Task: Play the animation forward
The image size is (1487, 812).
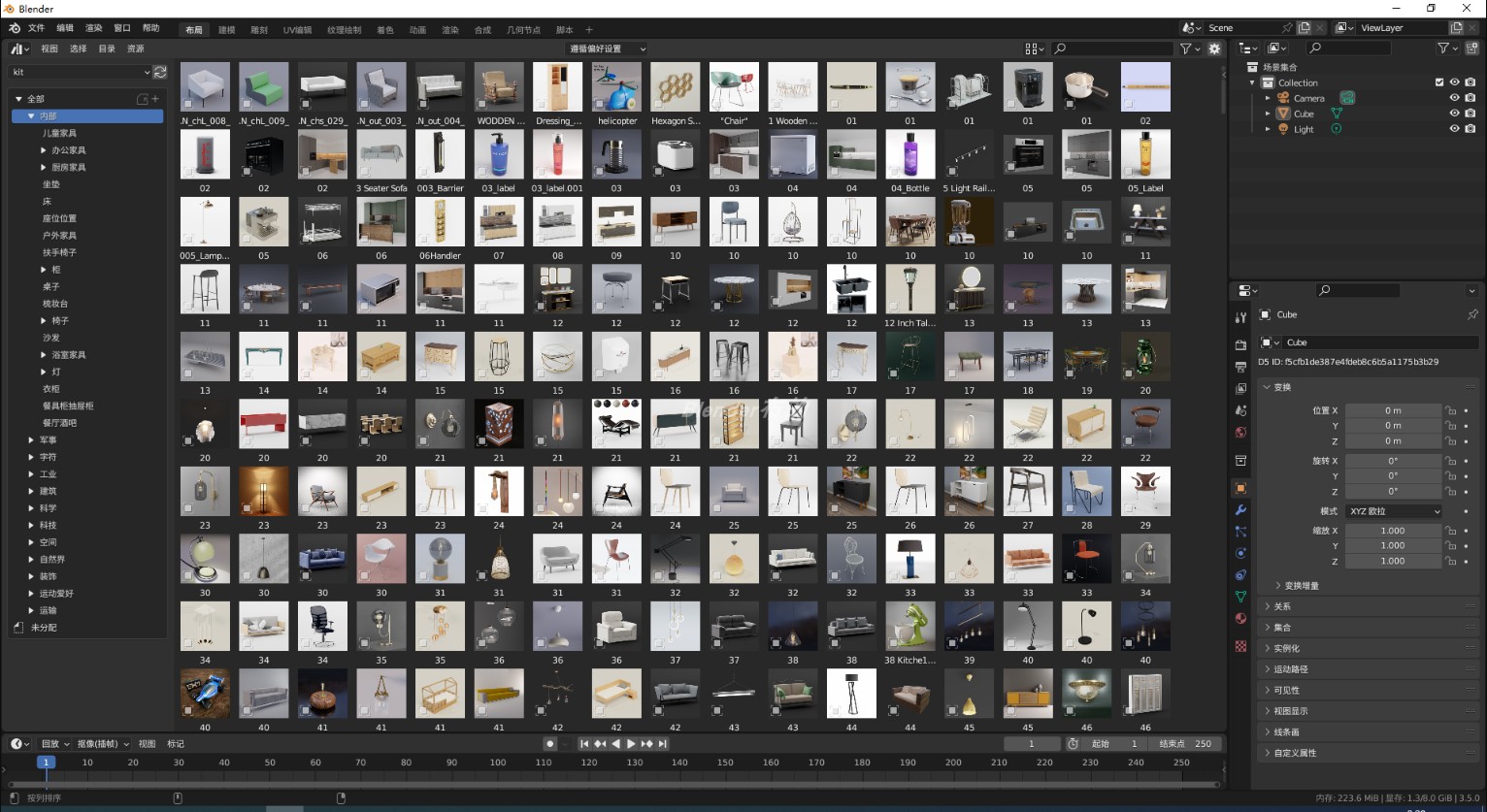Action: click(631, 744)
